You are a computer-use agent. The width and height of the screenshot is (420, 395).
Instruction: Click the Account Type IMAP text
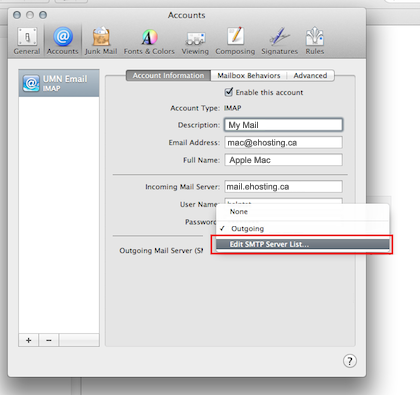[233, 108]
